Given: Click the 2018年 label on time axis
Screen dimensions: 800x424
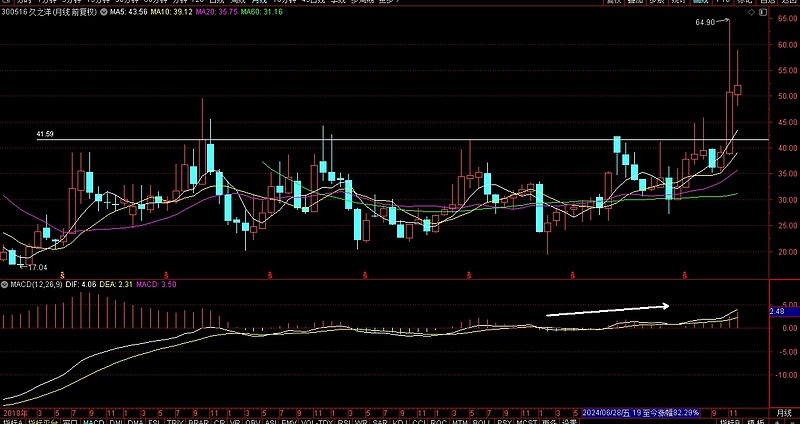Looking at the screenshot, I should (x=15, y=412).
